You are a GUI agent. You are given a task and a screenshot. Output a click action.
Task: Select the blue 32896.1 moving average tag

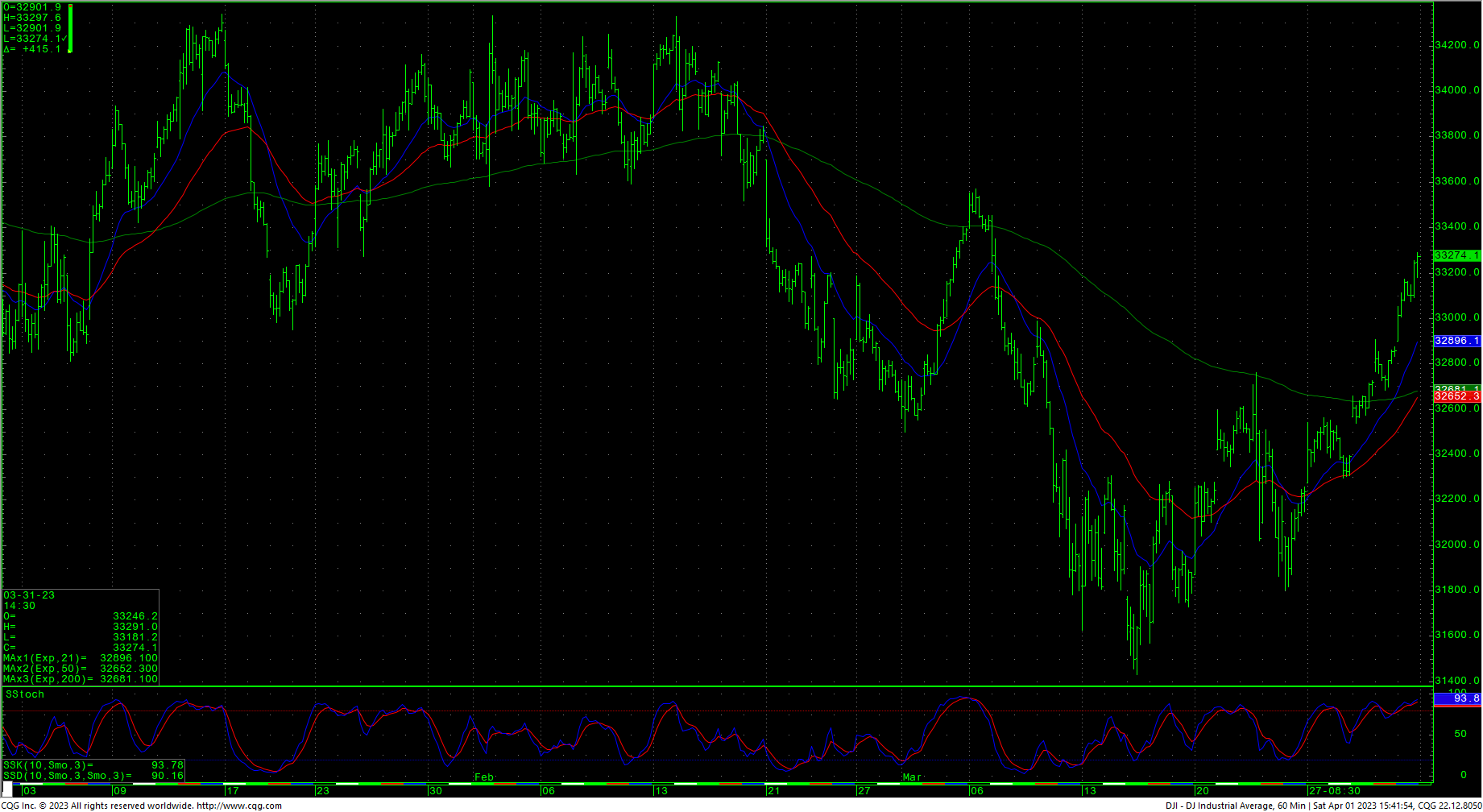(1456, 341)
